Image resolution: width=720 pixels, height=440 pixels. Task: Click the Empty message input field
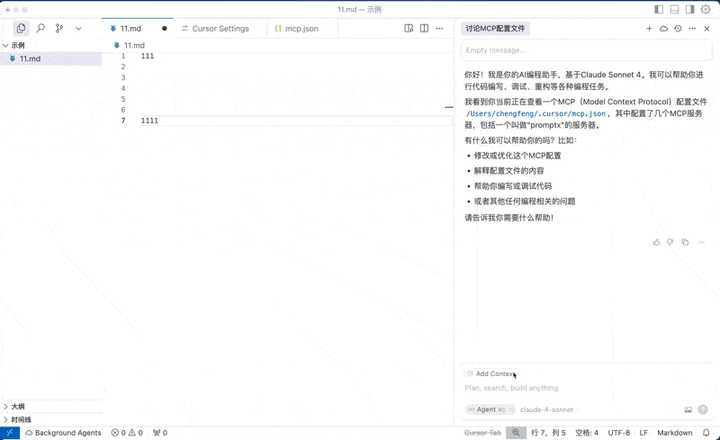click(x=585, y=49)
